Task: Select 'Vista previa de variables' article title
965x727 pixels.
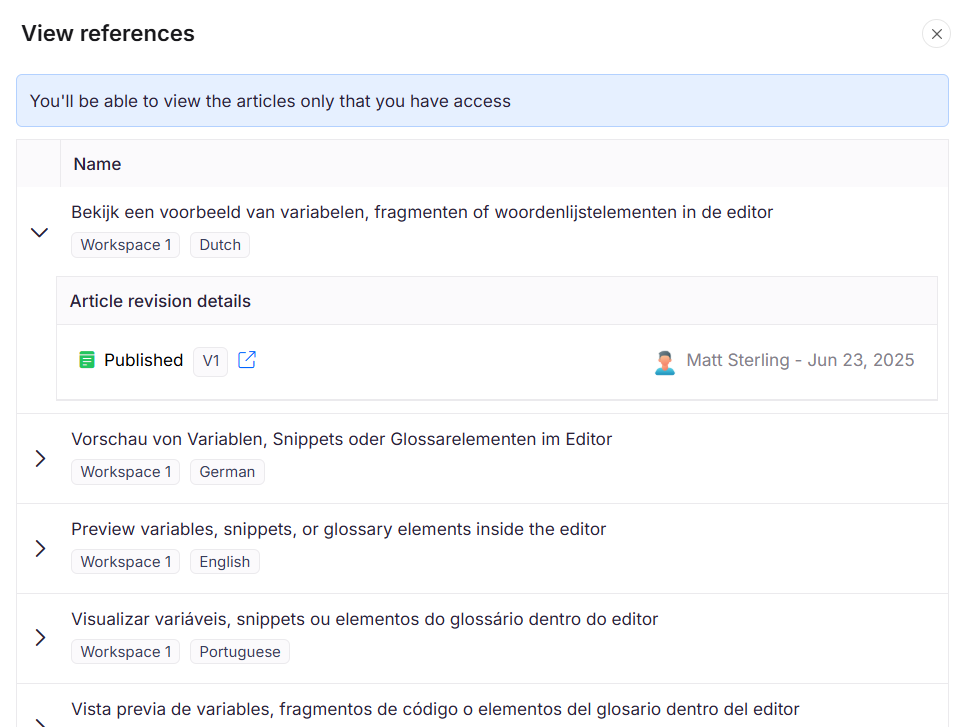Action: (x=435, y=709)
